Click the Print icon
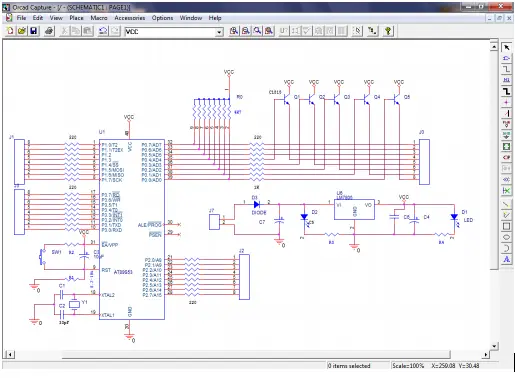 (x=49, y=31)
